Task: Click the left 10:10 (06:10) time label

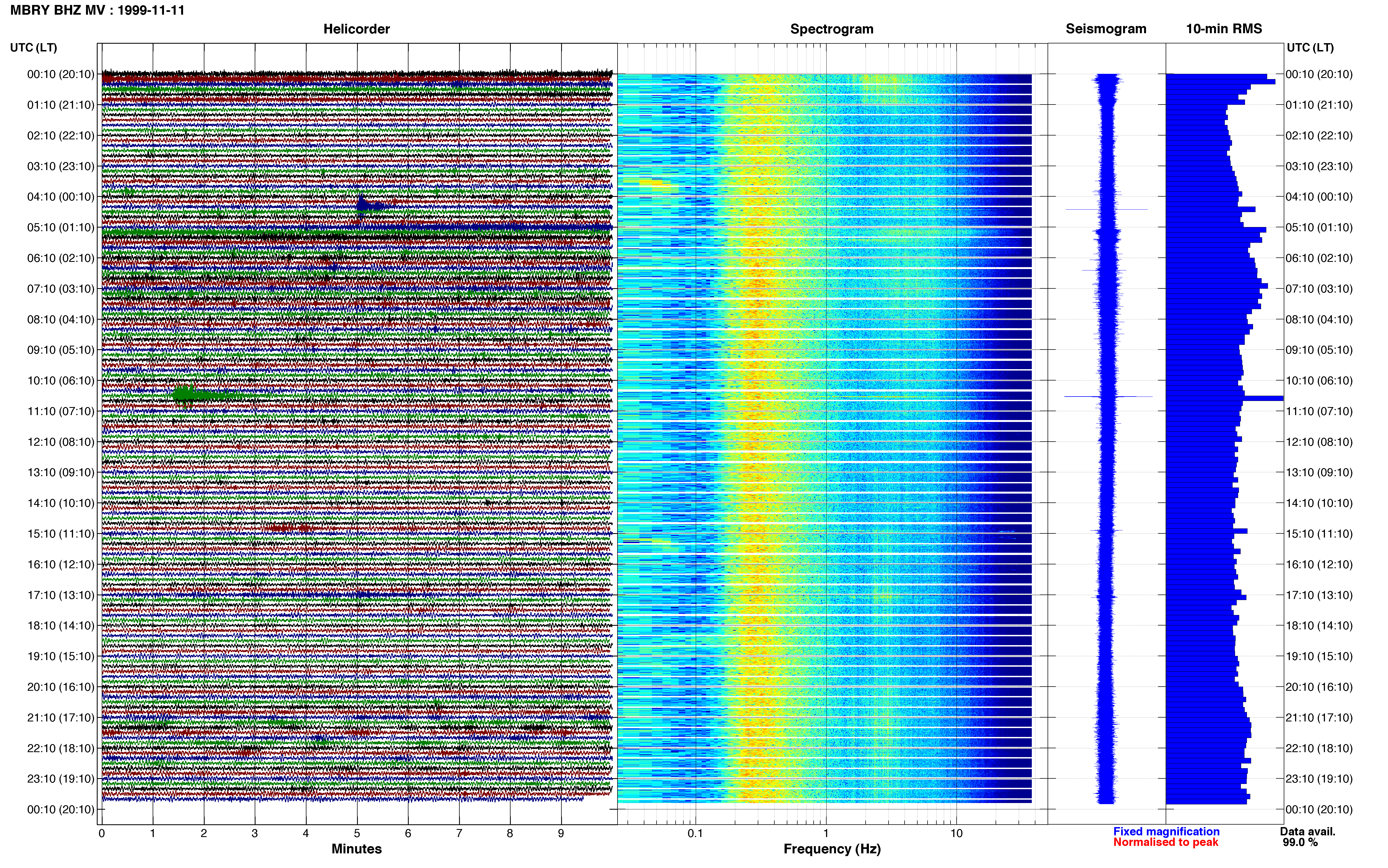Action: 61,380
